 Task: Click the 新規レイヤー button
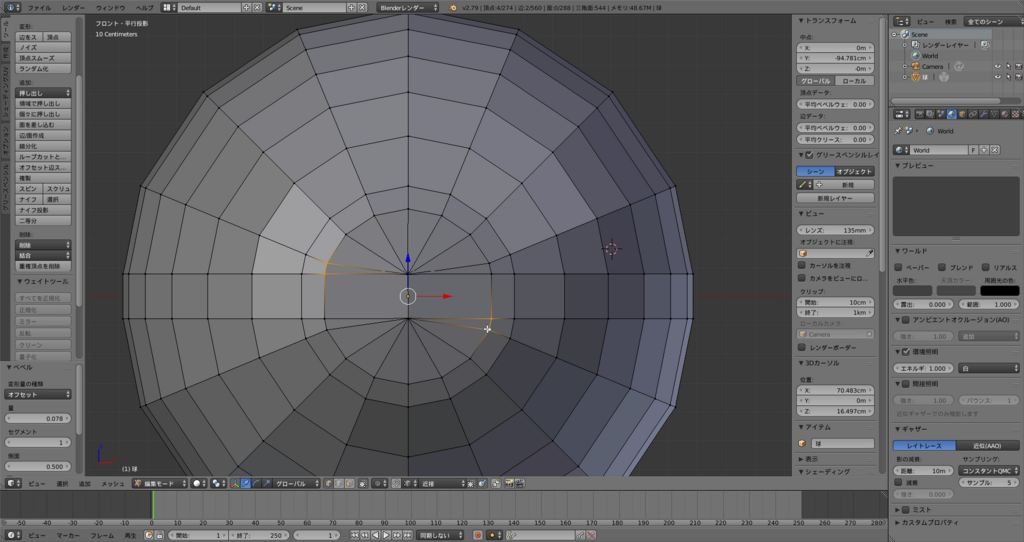[836, 198]
